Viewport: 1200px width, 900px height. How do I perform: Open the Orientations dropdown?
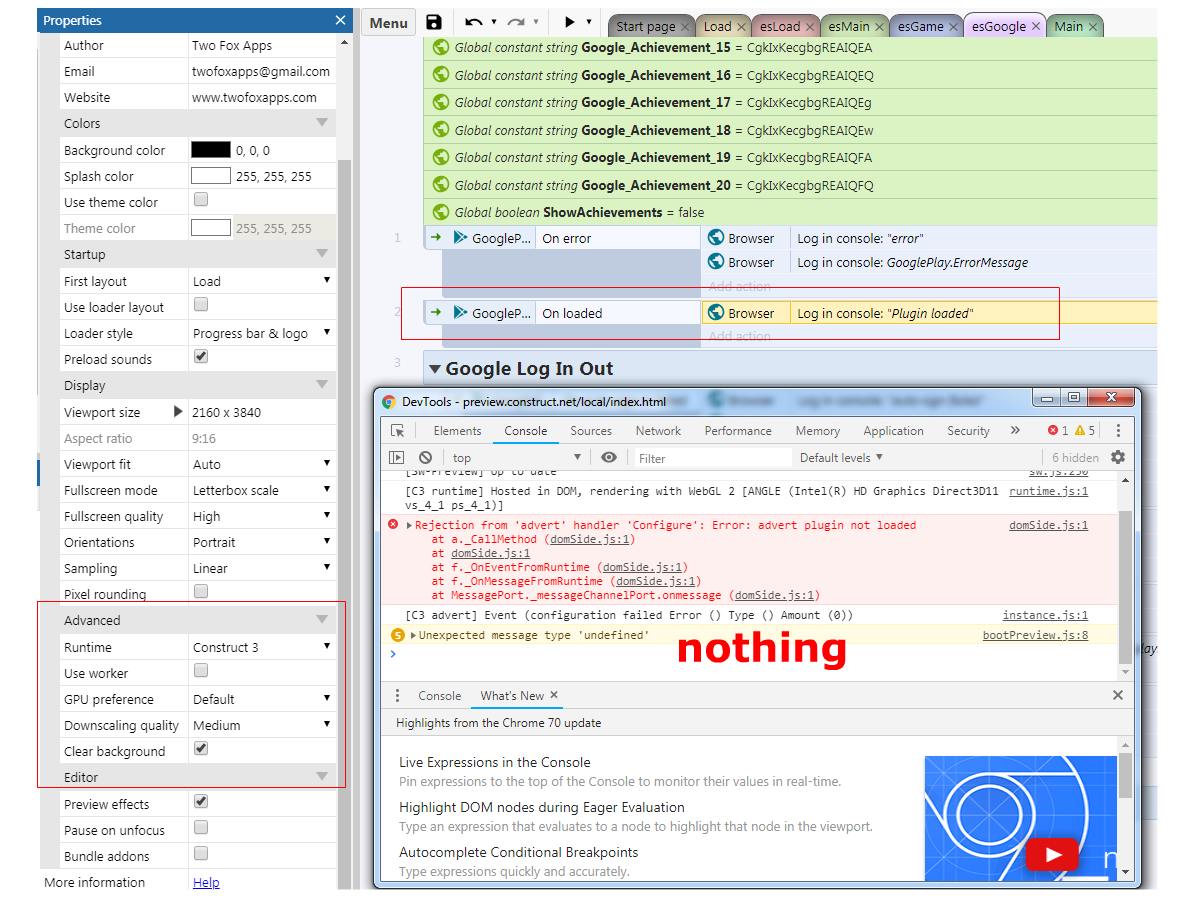tap(262, 542)
